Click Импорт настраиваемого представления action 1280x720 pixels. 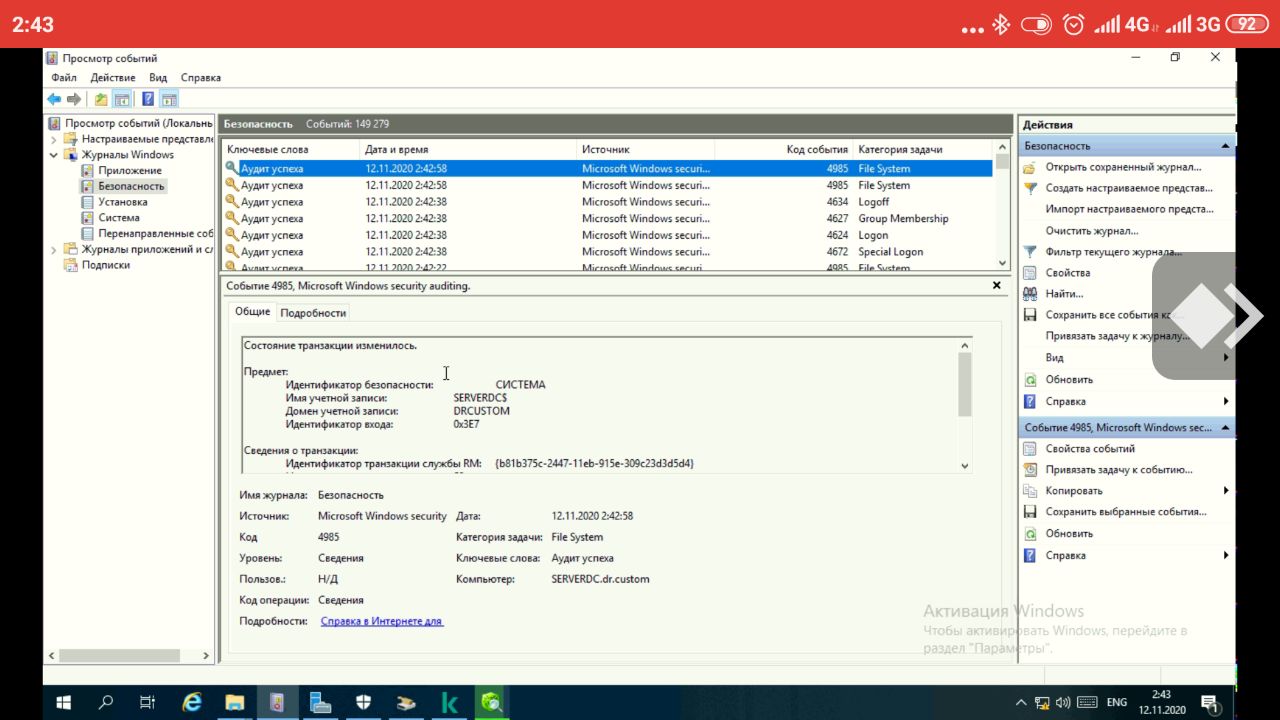pyautogui.click(x=1129, y=209)
